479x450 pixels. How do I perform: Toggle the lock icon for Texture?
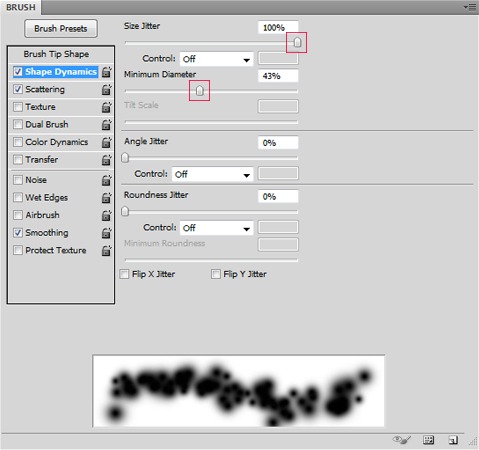click(106, 107)
